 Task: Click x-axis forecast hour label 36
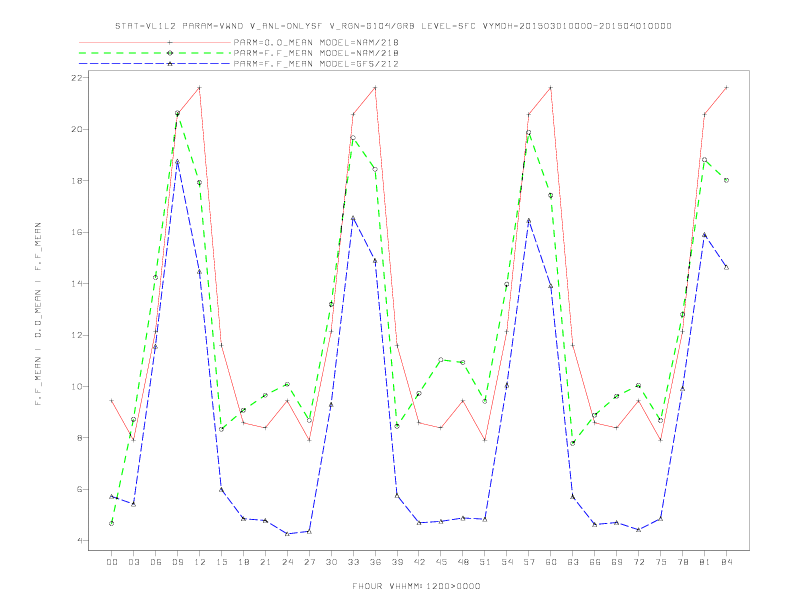coord(375,562)
